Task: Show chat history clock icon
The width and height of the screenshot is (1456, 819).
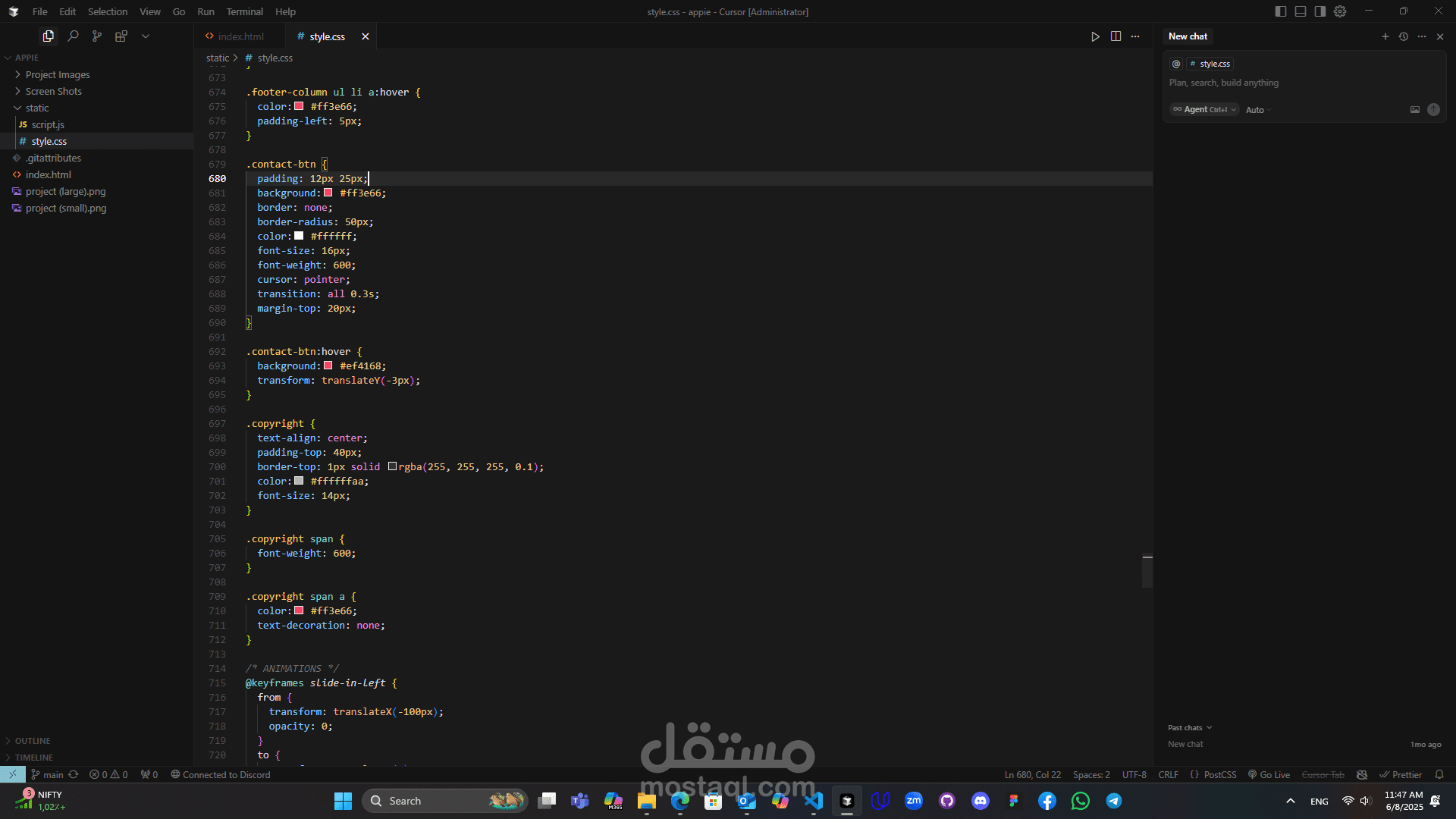Action: [x=1404, y=36]
